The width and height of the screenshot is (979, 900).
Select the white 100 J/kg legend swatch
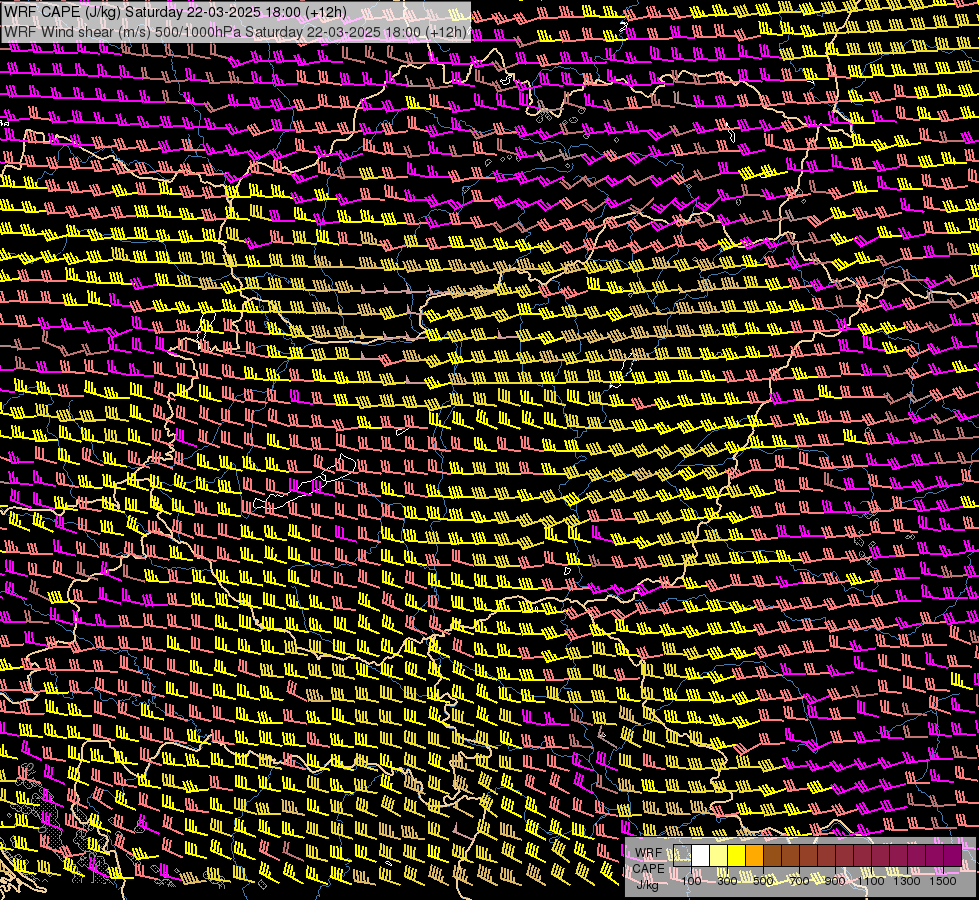701,855
